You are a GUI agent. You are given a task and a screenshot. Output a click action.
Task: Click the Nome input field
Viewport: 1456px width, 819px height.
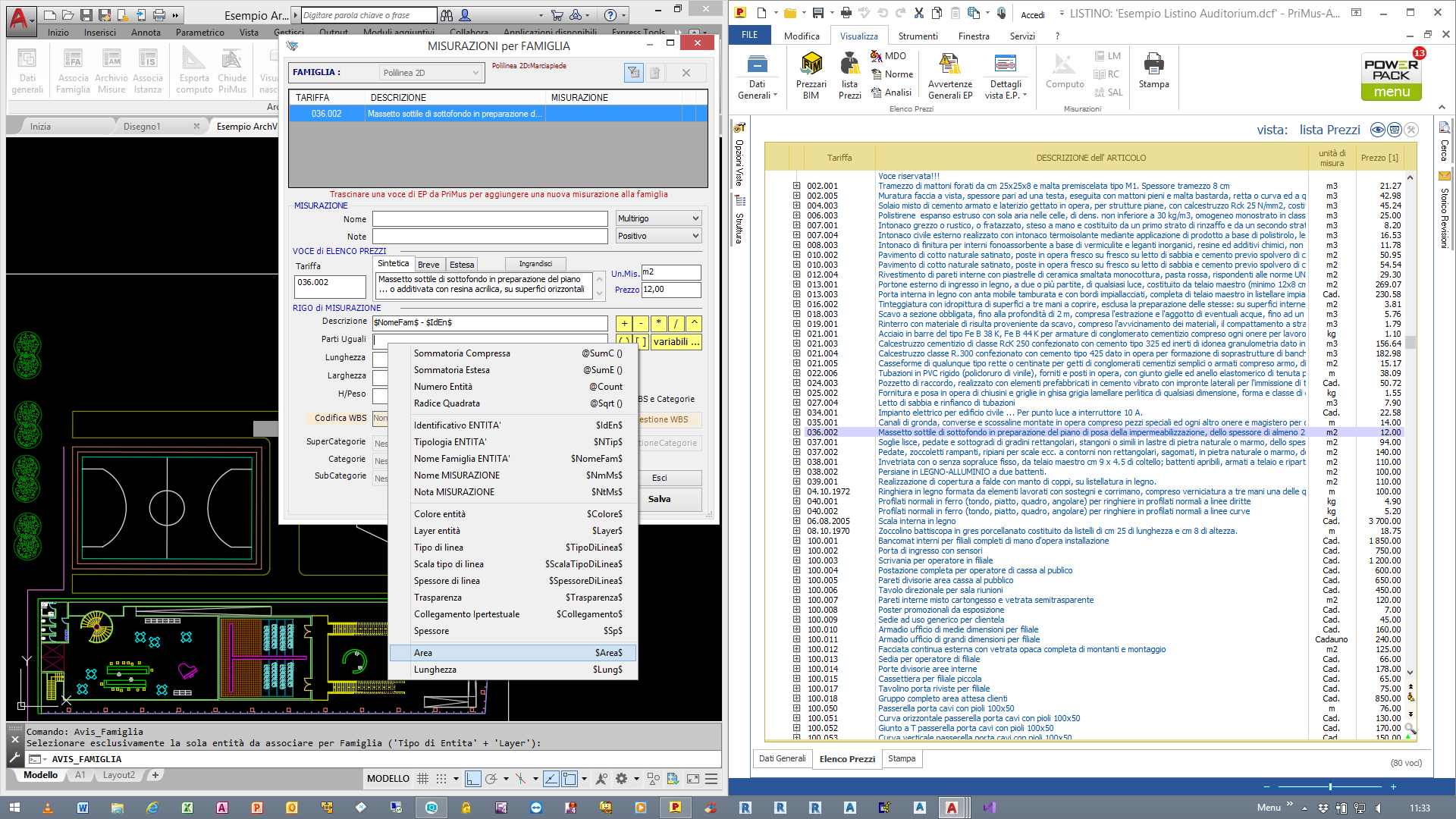pyautogui.click(x=490, y=219)
